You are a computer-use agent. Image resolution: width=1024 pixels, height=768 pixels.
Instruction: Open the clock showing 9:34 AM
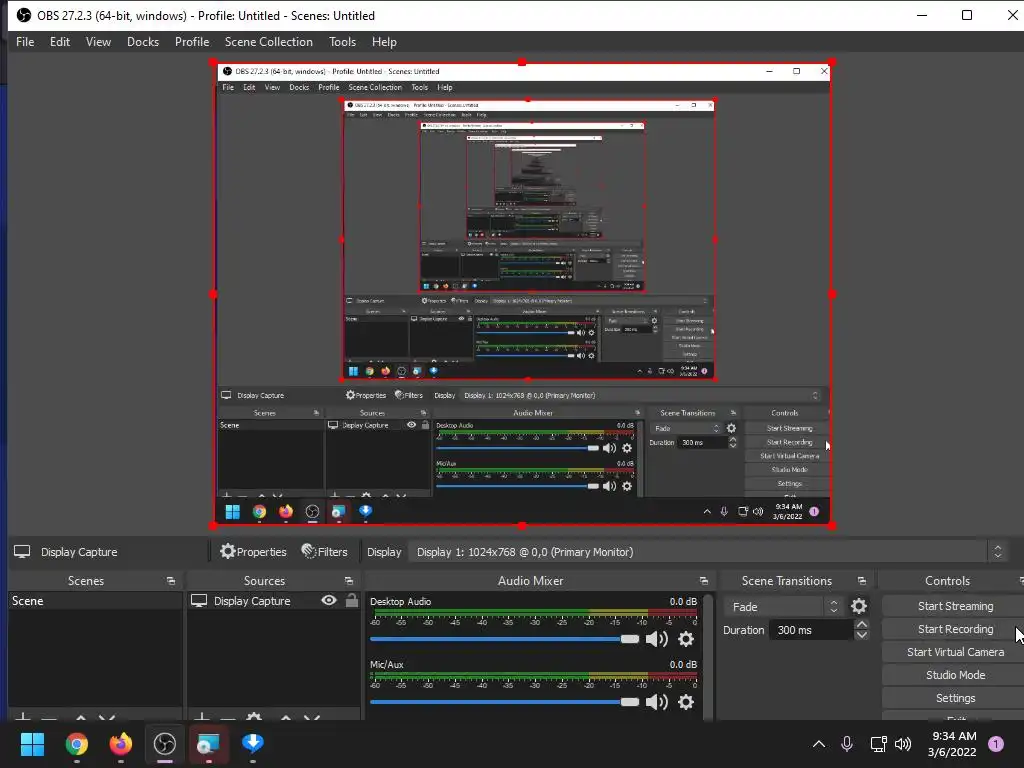coord(952,744)
